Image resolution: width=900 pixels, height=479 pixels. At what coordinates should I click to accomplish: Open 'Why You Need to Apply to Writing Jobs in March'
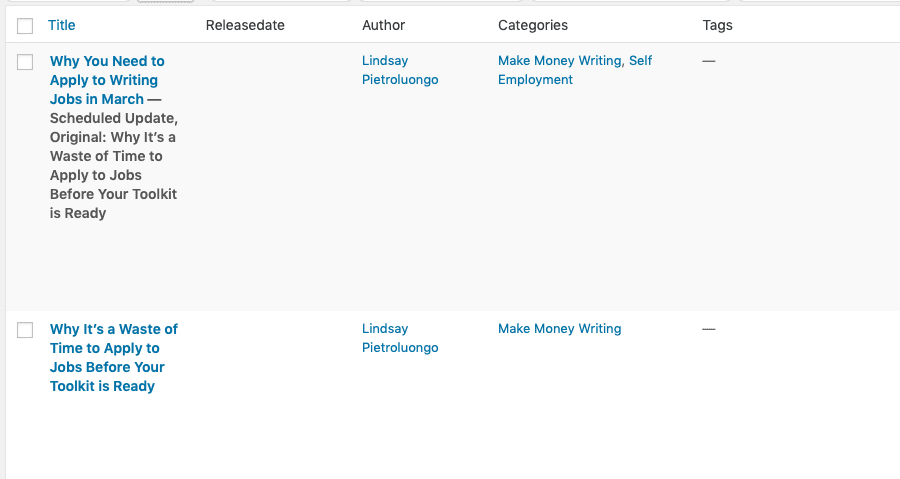point(107,80)
